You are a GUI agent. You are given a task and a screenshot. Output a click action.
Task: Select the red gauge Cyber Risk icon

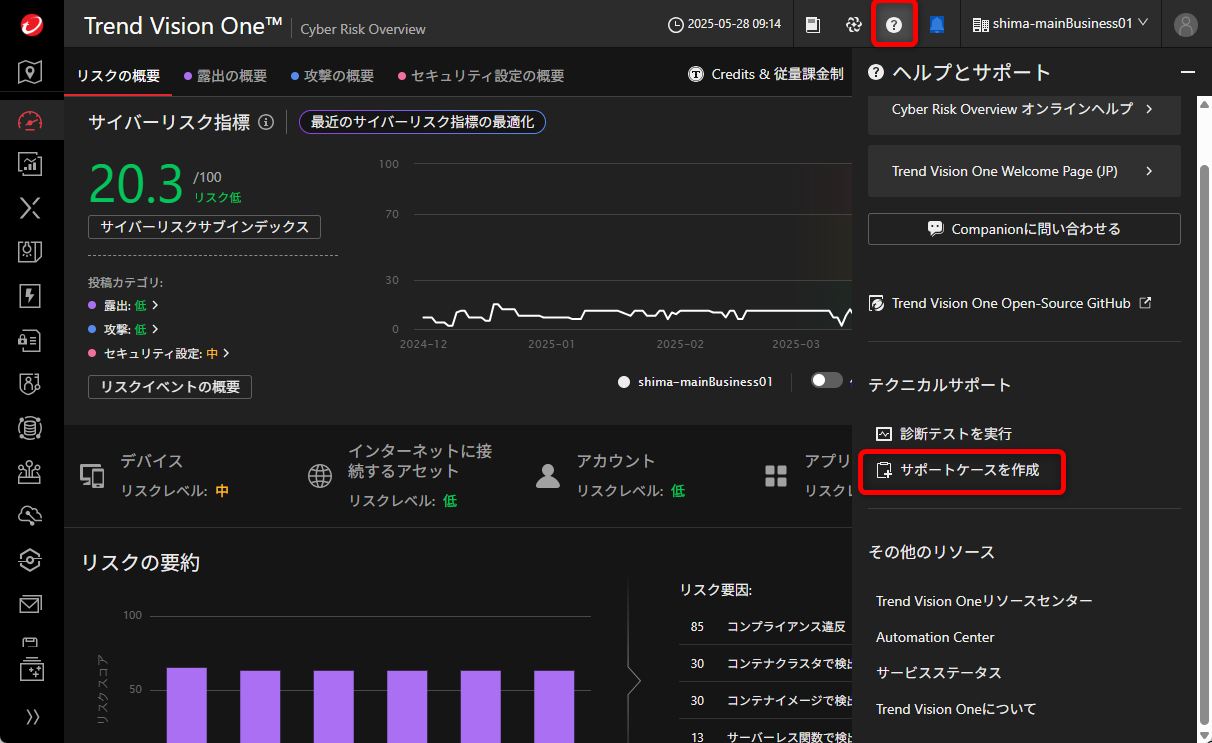31,121
